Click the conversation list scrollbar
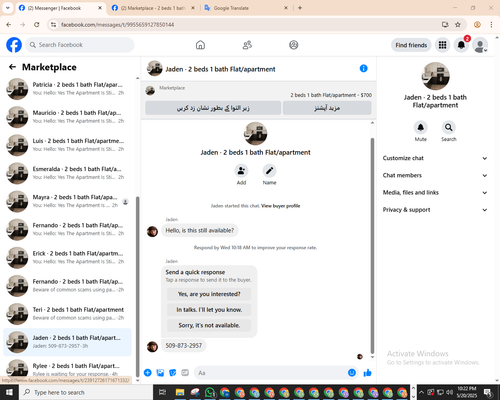Viewport: 500px width, 400px height. [137, 287]
